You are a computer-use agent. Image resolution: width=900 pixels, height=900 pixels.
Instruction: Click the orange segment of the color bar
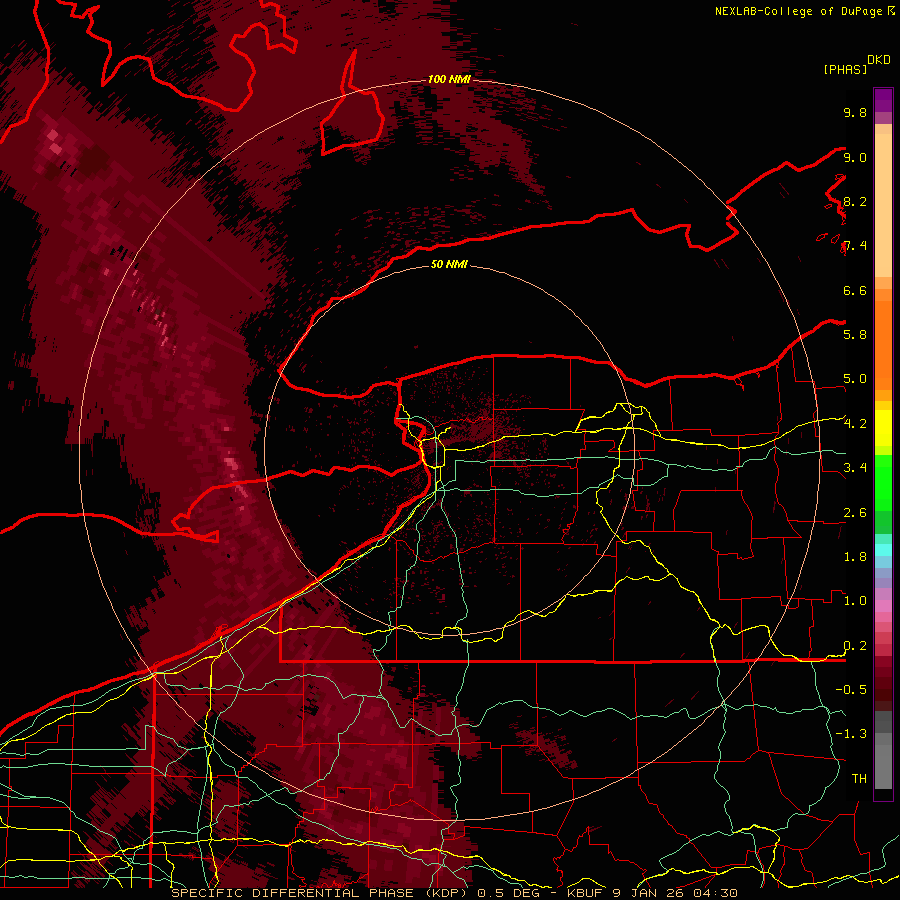(883, 344)
